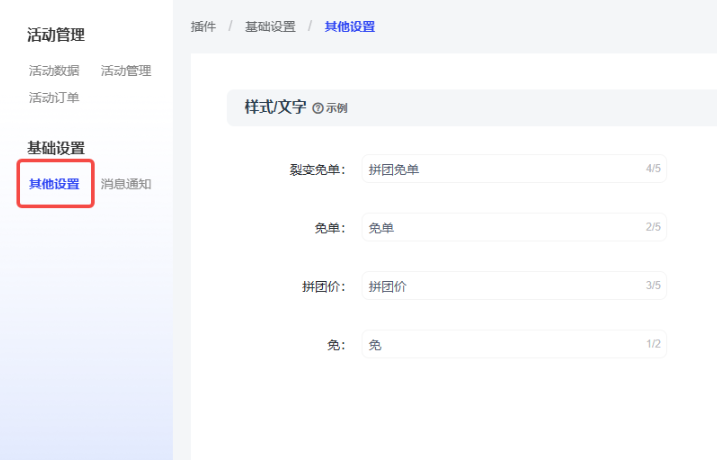Click the 样式/文字 section title
The image size is (717, 460).
coord(275,107)
